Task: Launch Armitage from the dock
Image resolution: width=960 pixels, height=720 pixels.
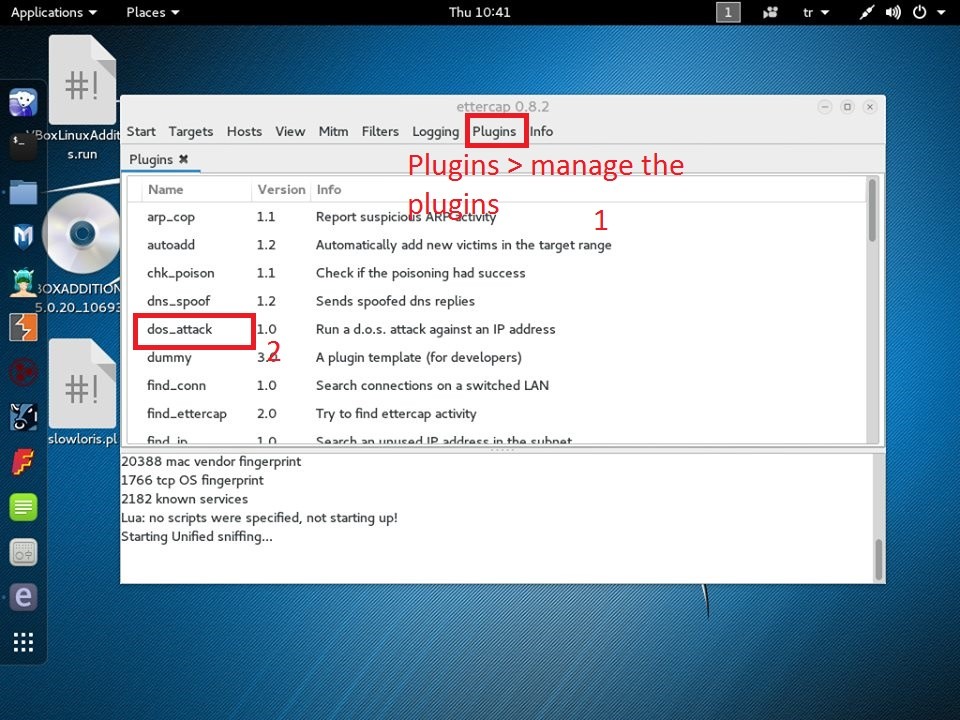Action: (x=23, y=282)
